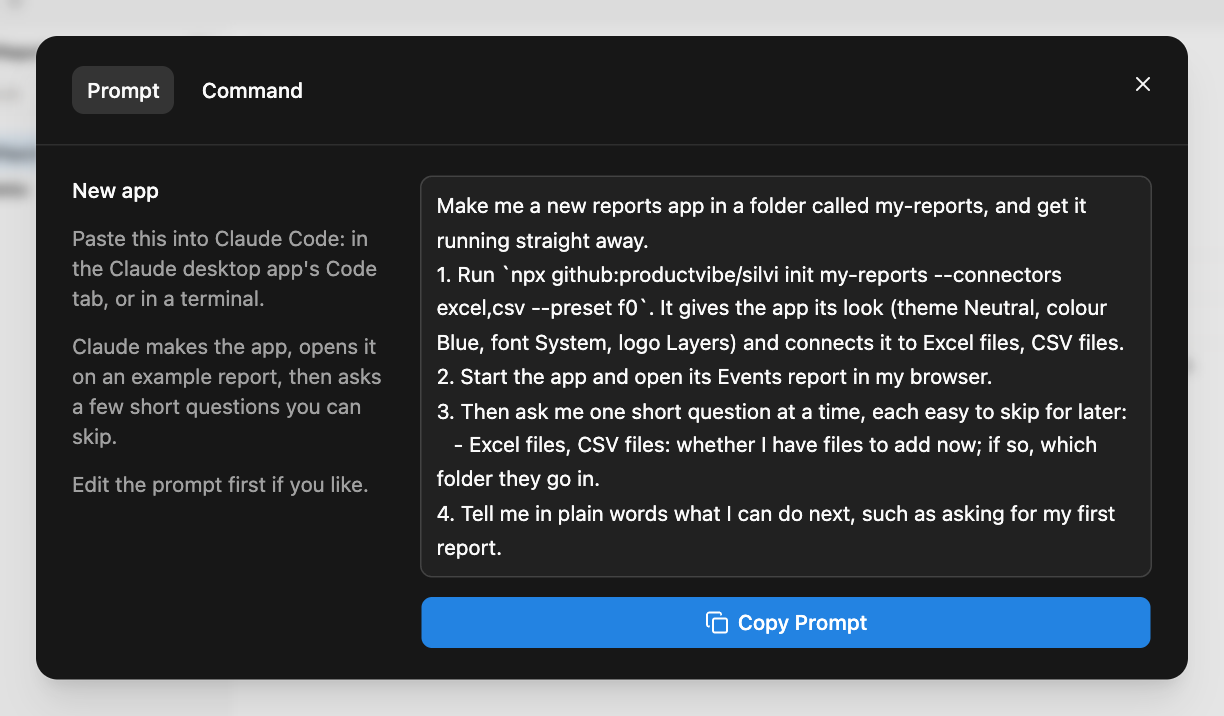Click the 'New app' heading
Image resolution: width=1224 pixels, height=716 pixels.
coord(115,191)
